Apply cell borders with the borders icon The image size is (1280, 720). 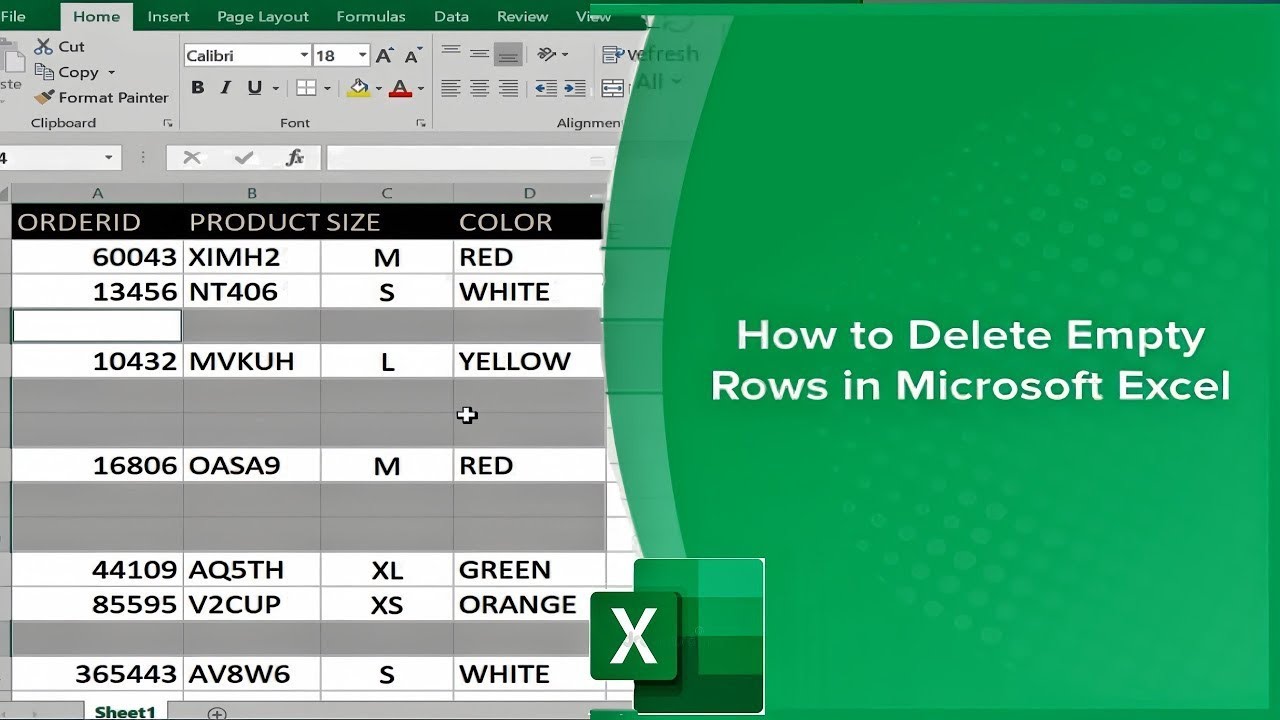[306, 88]
